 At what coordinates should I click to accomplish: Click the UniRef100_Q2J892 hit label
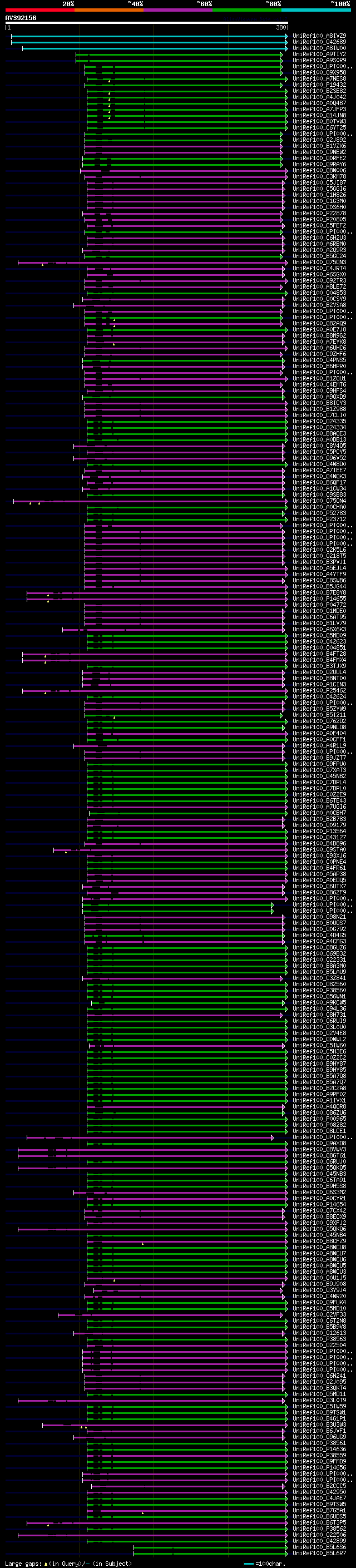click(x=319, y=140)
